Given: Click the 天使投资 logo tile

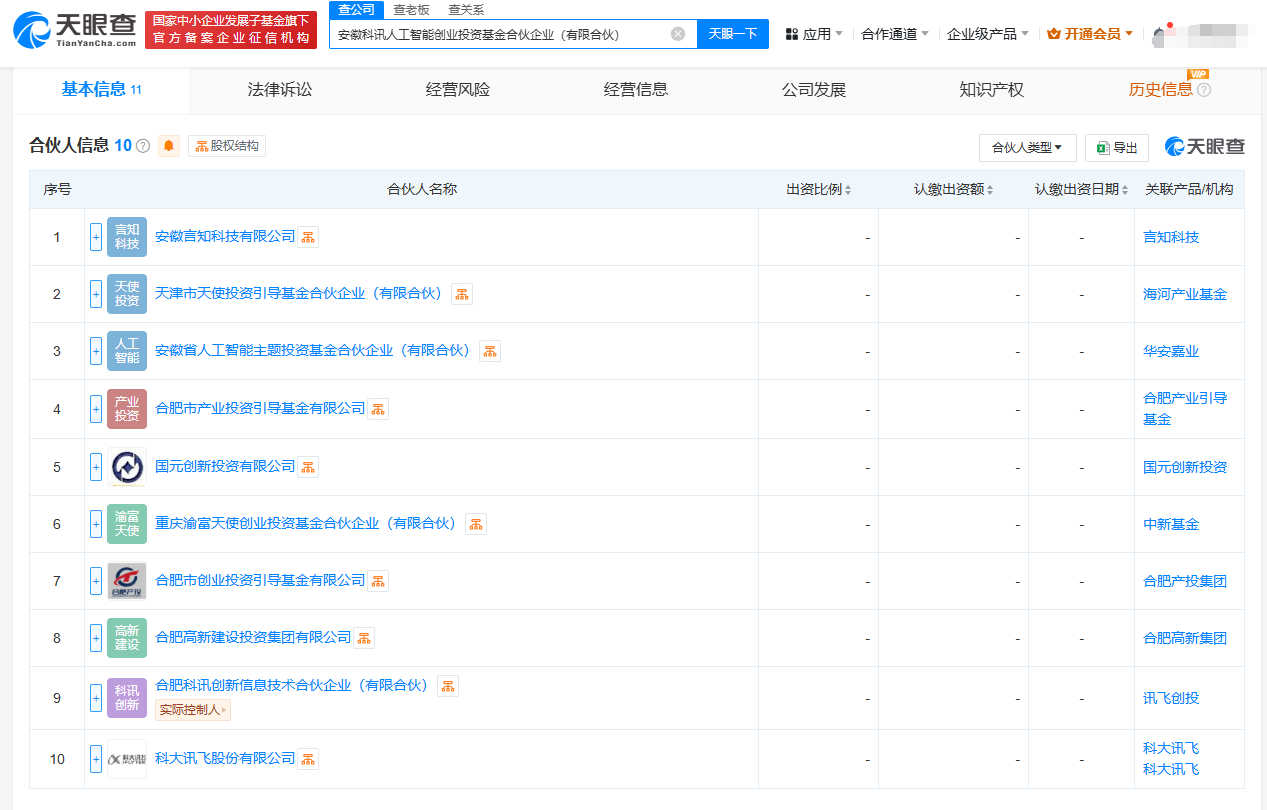Looking at the screenshot, I should point(127,294).
